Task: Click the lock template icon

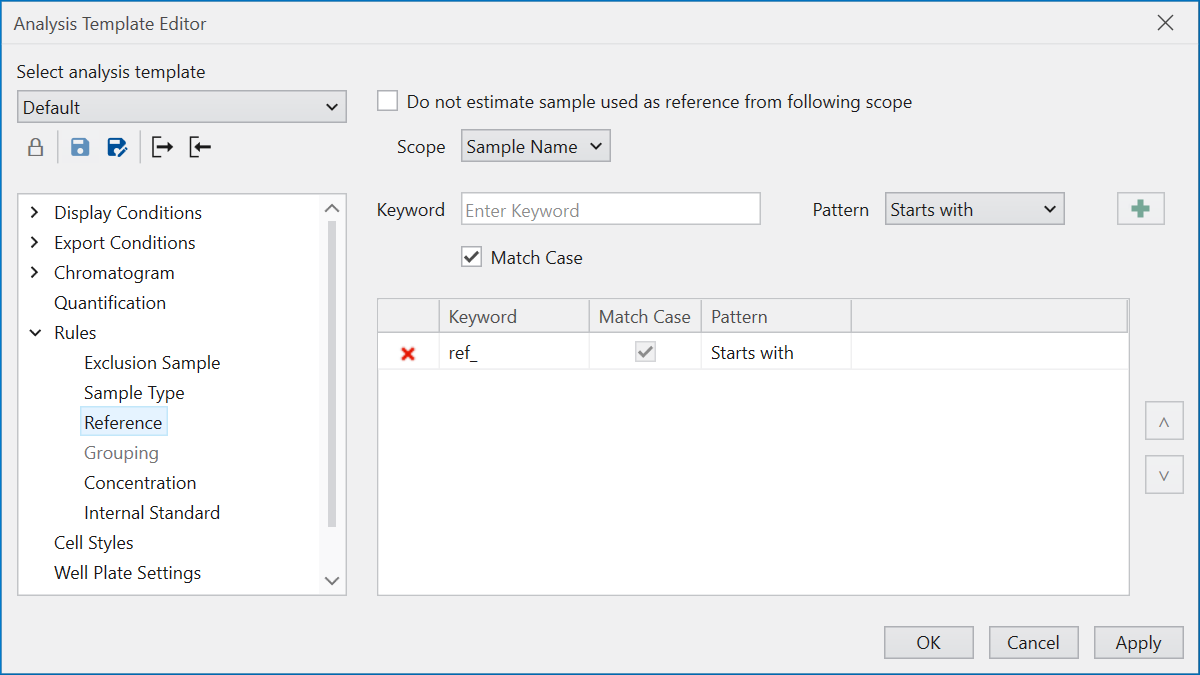Action: pyautogui.click(x=35, y=148)
